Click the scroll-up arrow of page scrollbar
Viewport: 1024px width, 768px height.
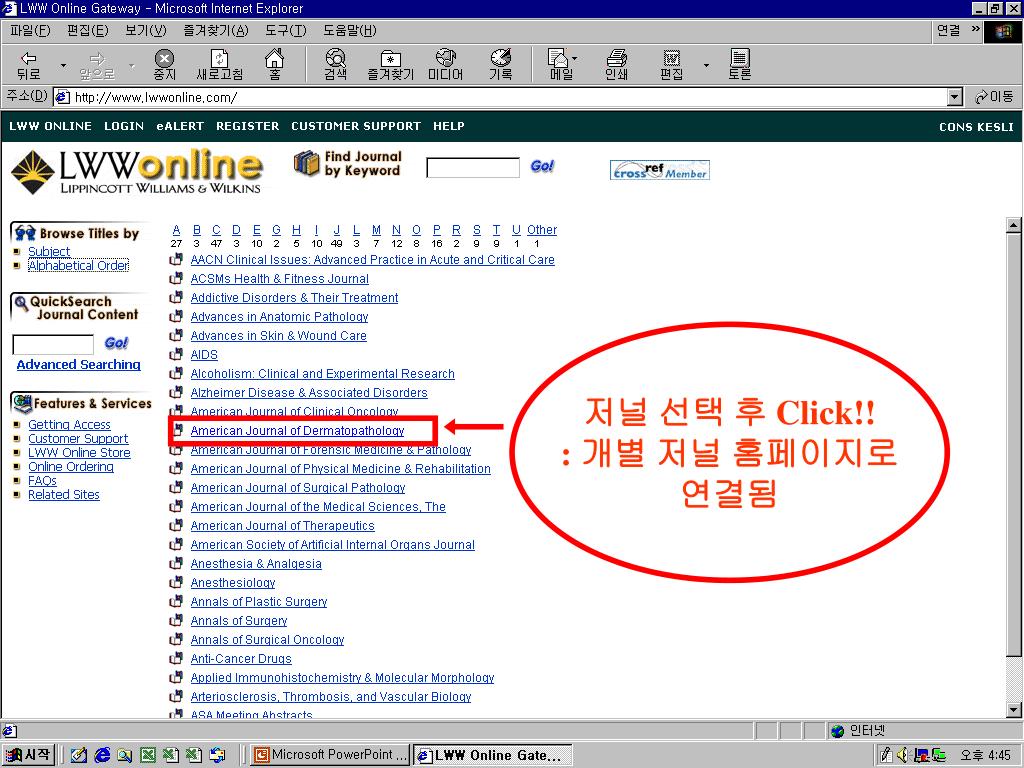tap(1013, 225)
